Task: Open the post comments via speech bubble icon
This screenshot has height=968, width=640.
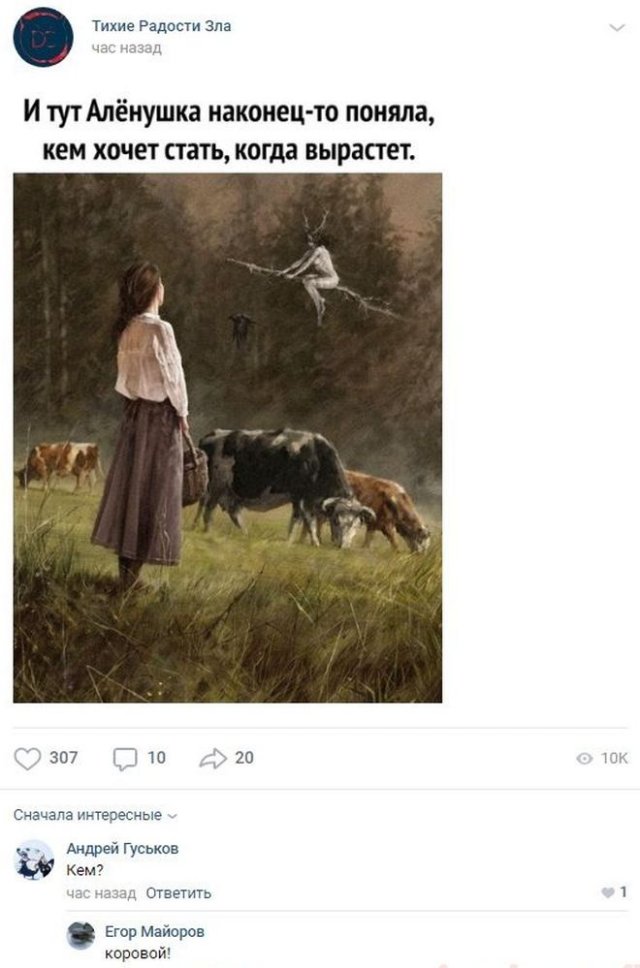Action: 125,758
